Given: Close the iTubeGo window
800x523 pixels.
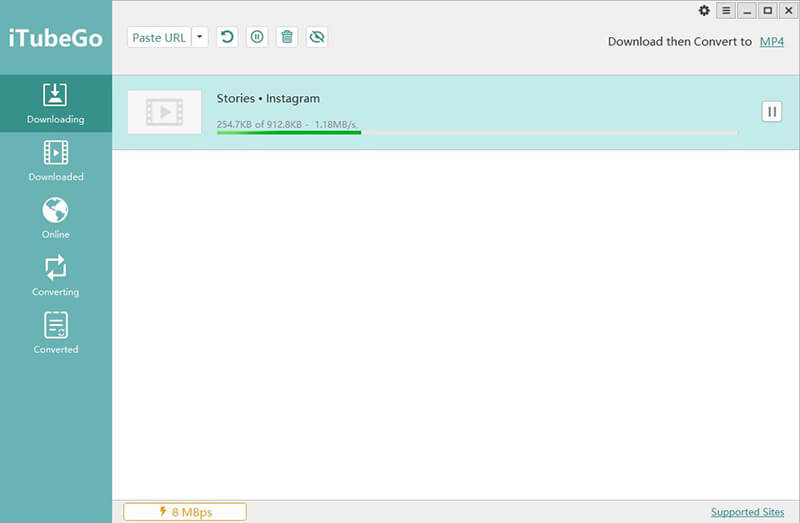Looking at the screenshot, I should pos(788,11).
